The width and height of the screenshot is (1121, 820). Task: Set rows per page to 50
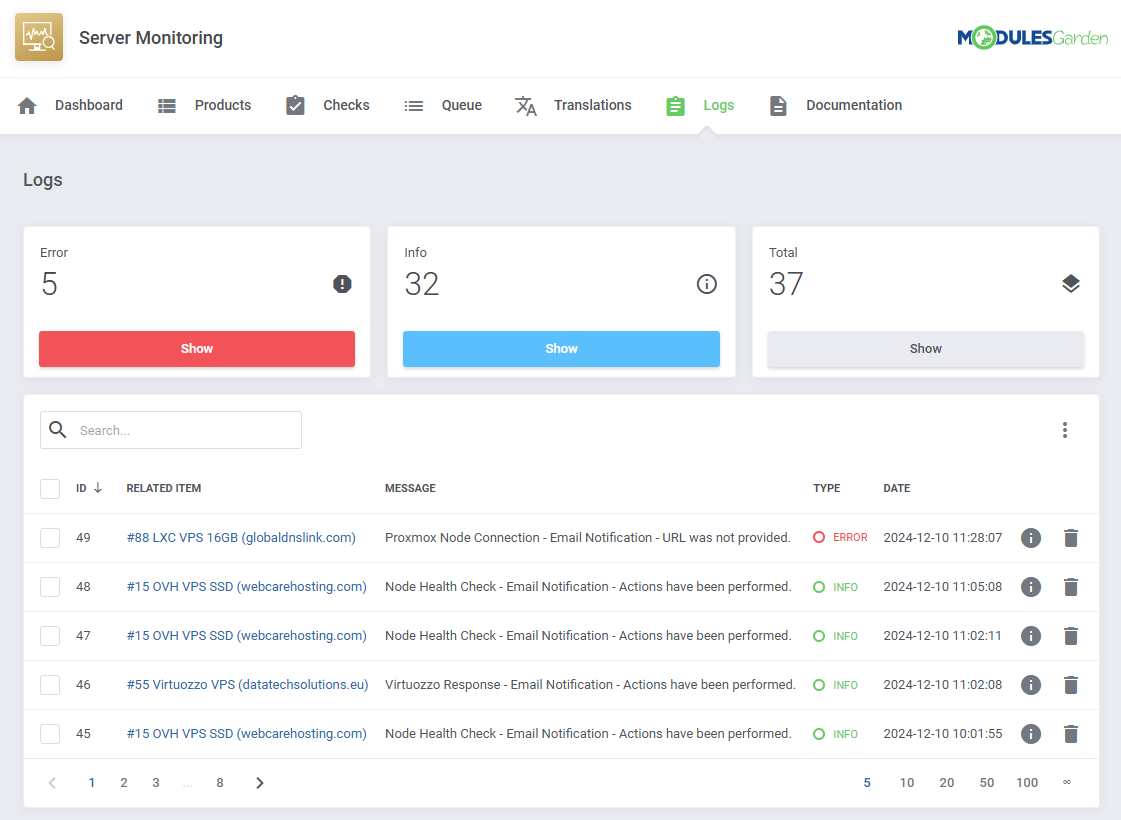click(987, 783)
